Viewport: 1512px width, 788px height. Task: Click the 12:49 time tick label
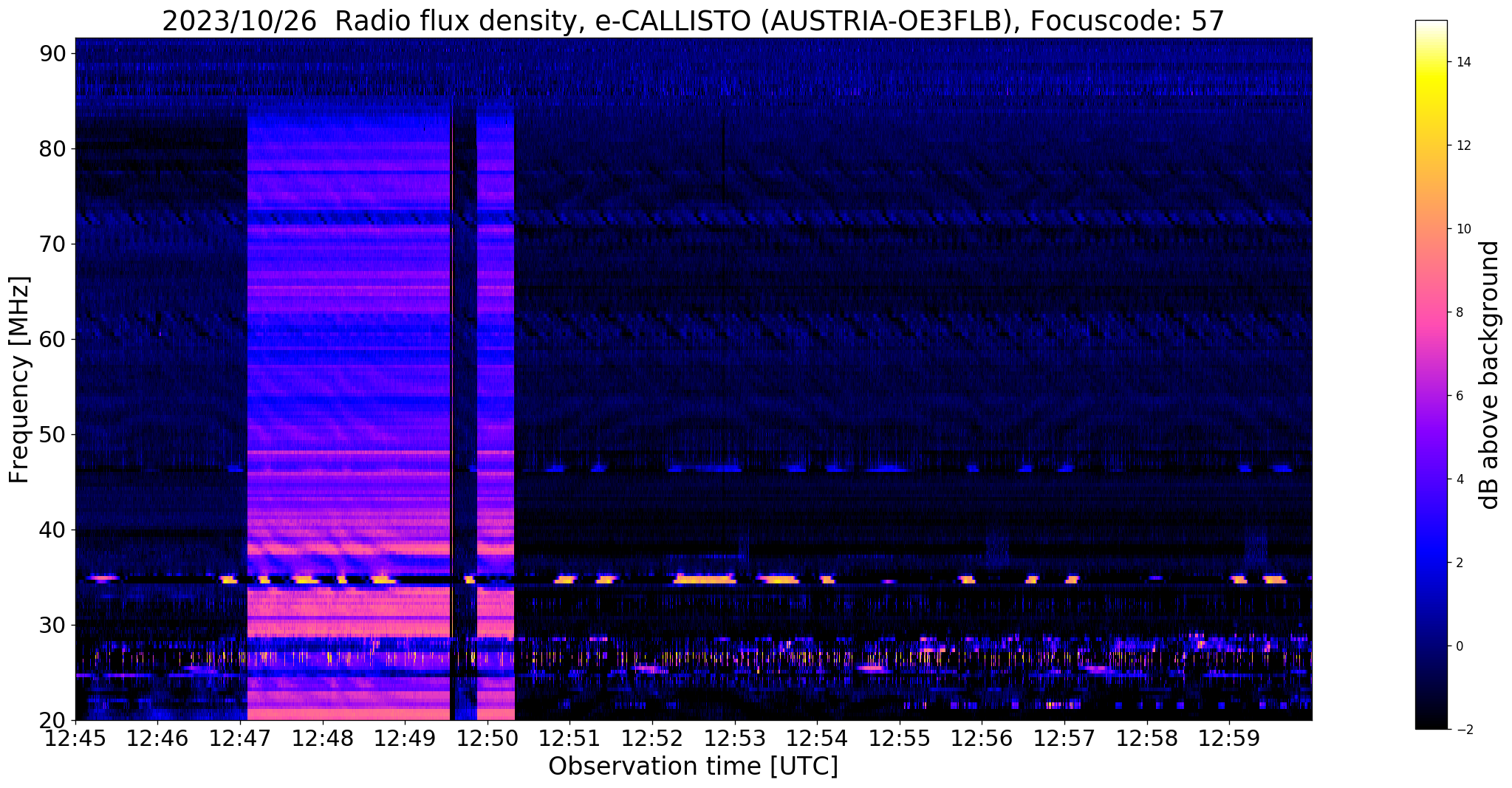(405, 739)
